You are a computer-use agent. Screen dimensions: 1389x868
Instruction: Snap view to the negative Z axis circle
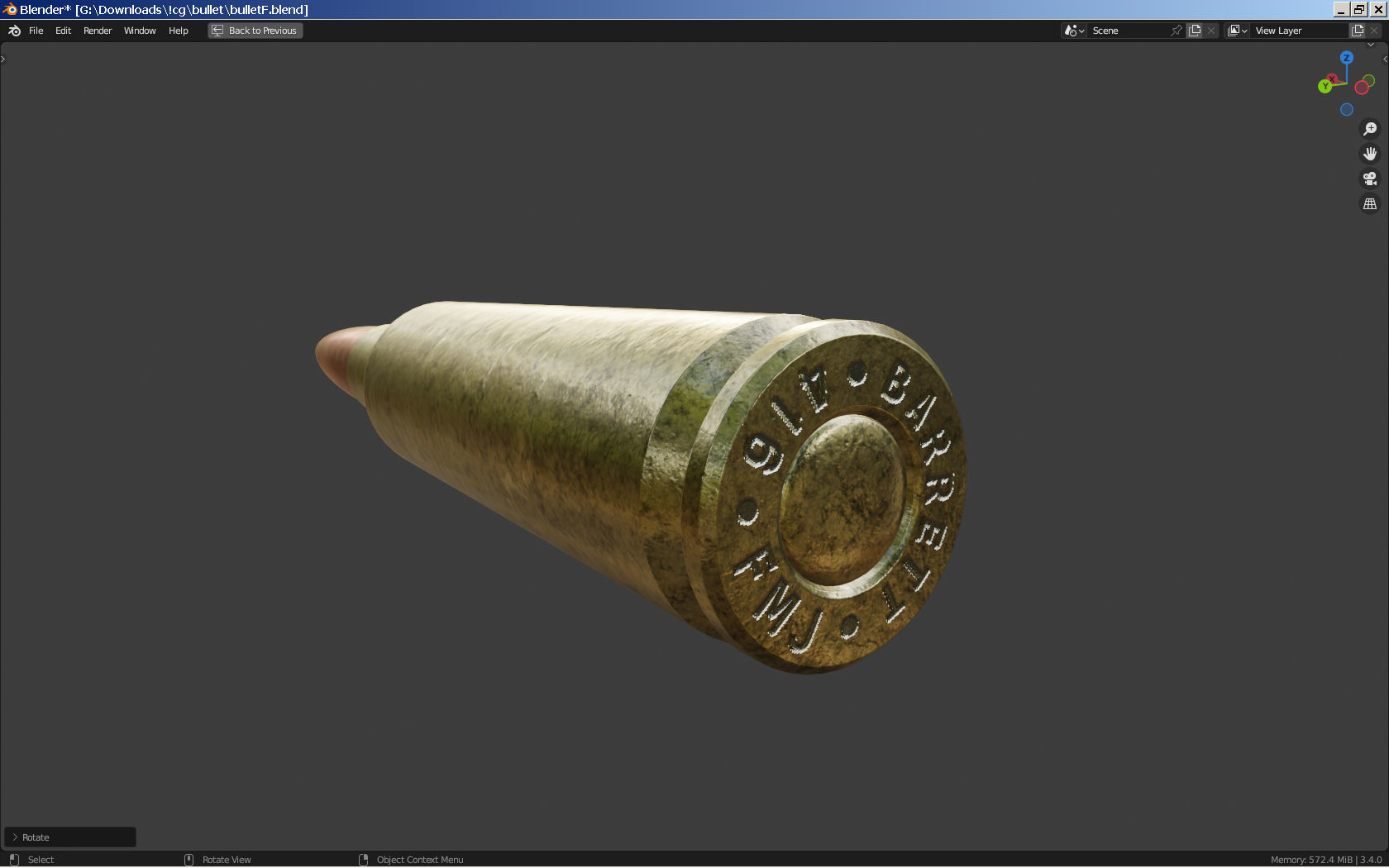[1347, 109]
